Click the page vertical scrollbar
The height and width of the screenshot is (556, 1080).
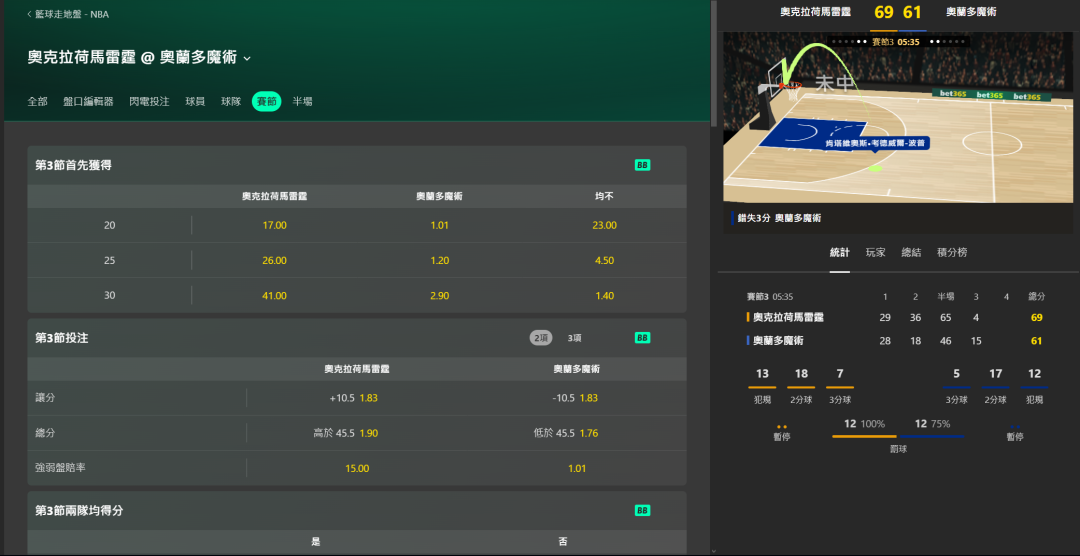tap(714, 63)
